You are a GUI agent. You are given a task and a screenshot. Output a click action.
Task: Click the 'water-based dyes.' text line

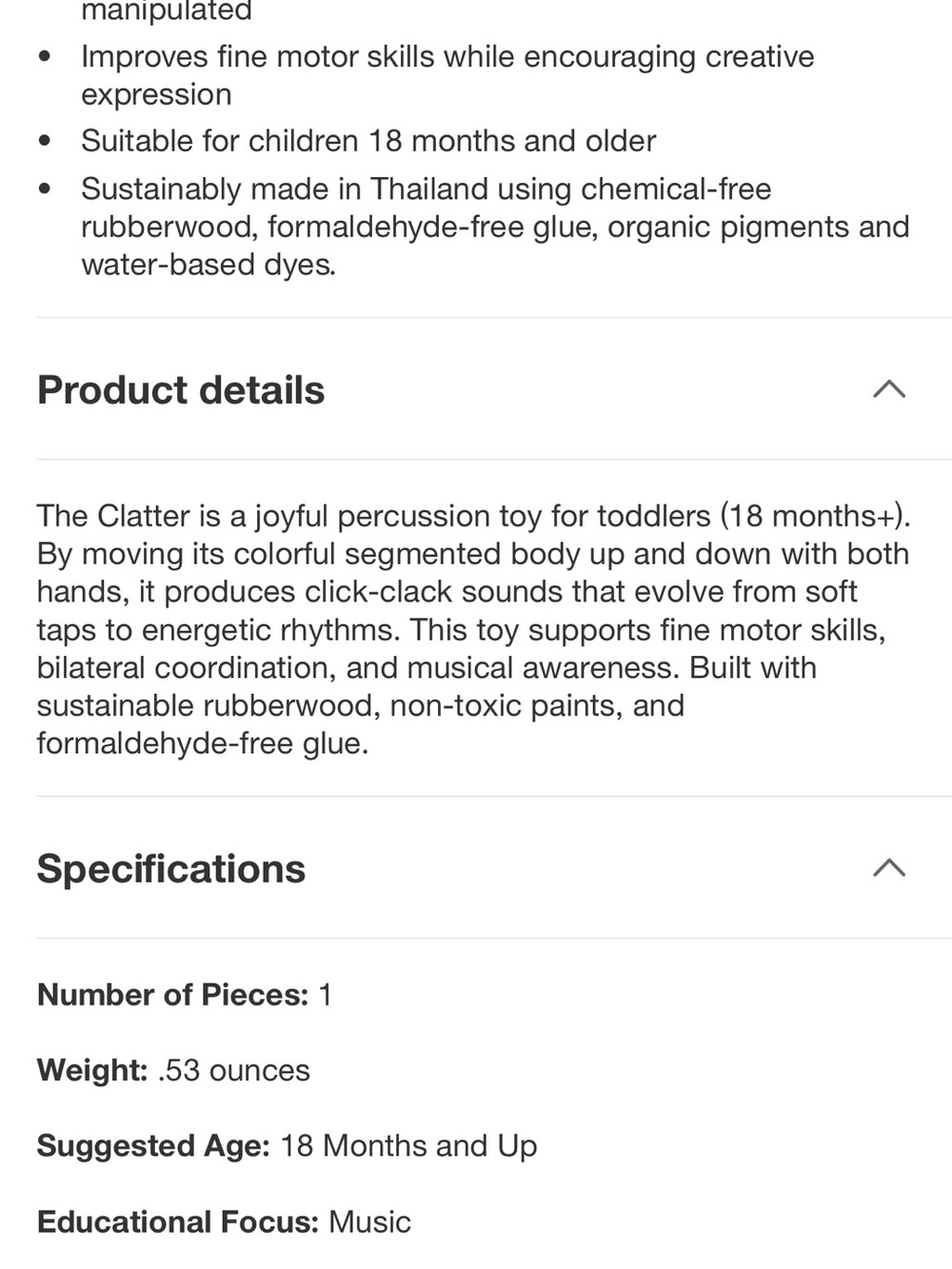pyautogui.click(x=208, y=265)
